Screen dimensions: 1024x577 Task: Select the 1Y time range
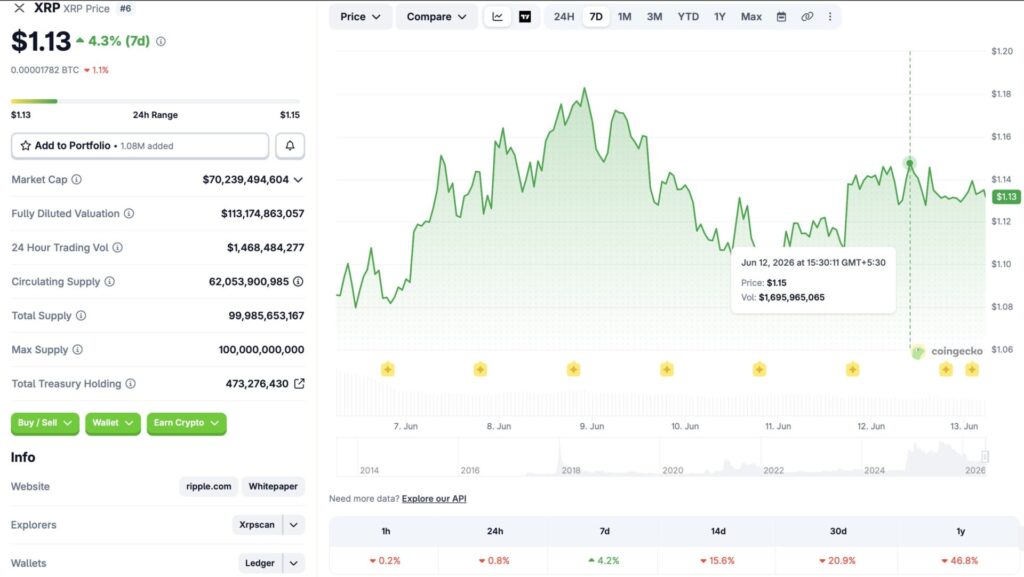pos(720,17)
